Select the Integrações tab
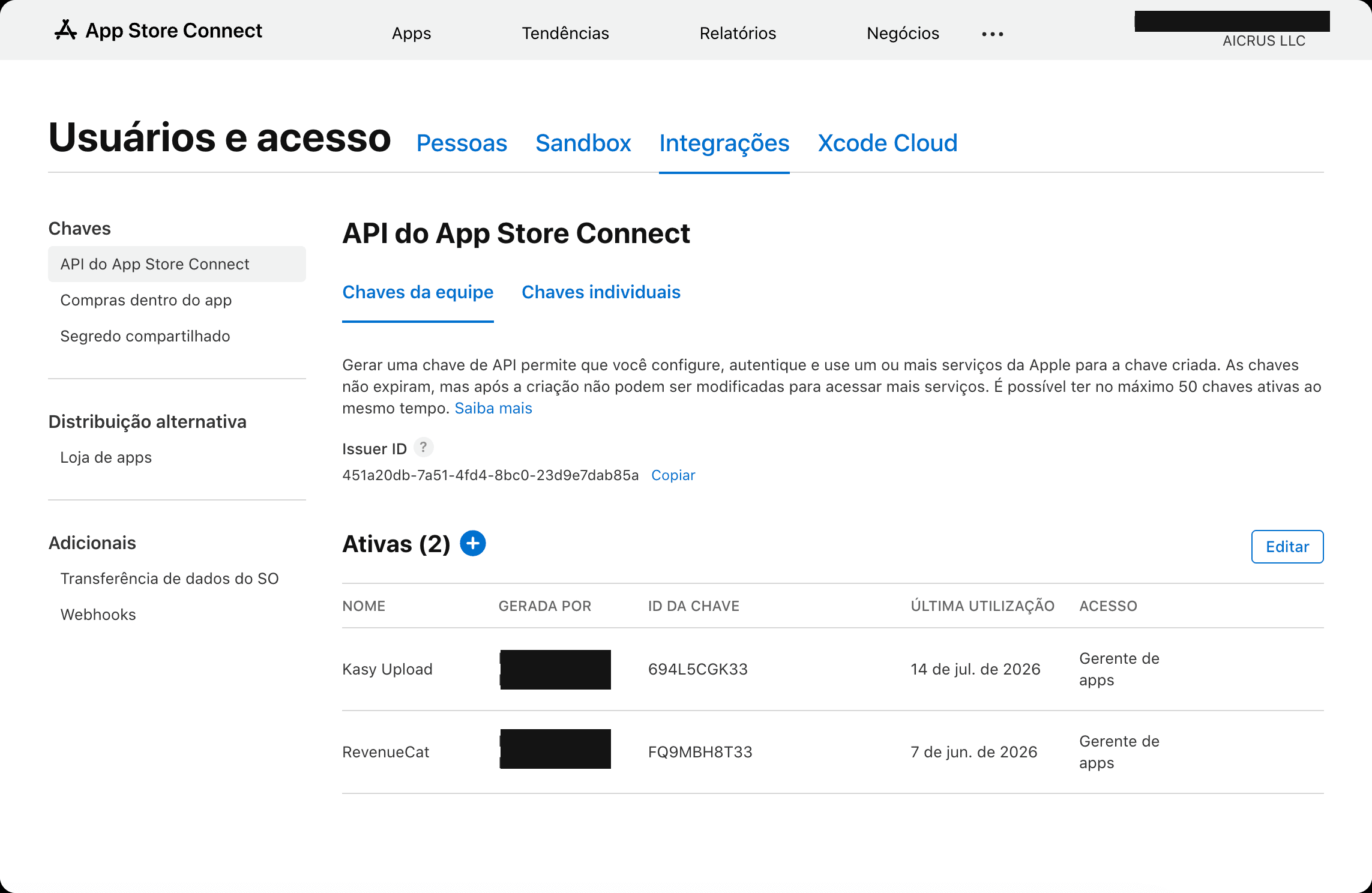 724,143
